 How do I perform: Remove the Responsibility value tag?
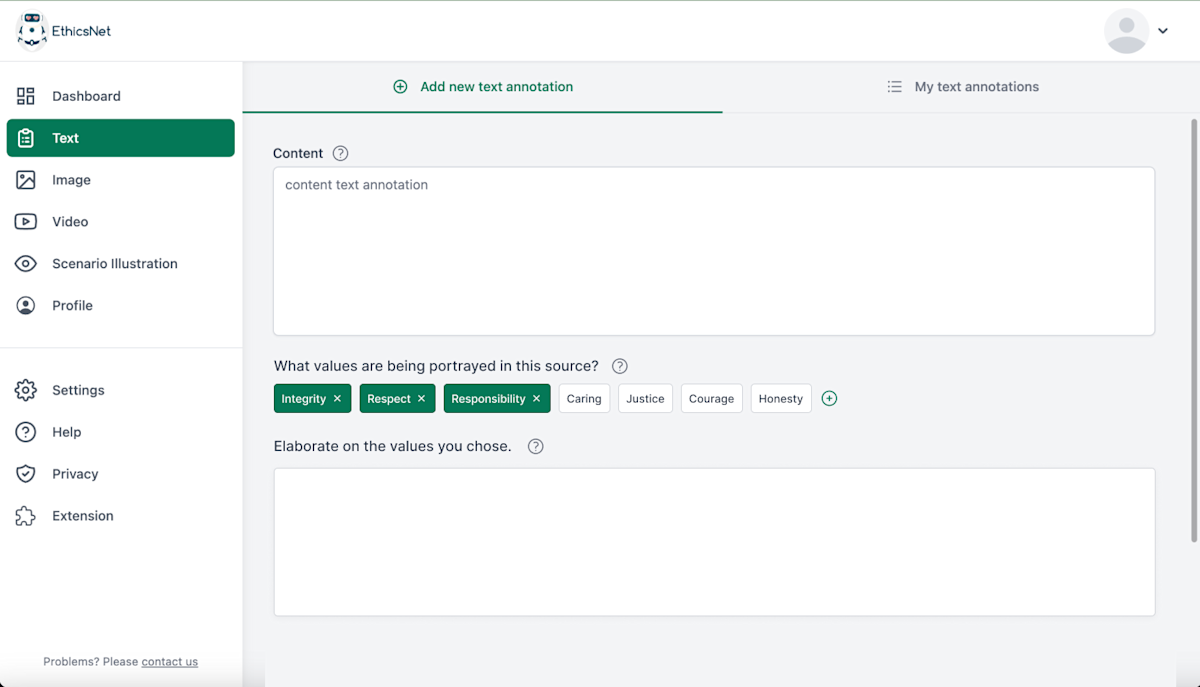(536, 398)
